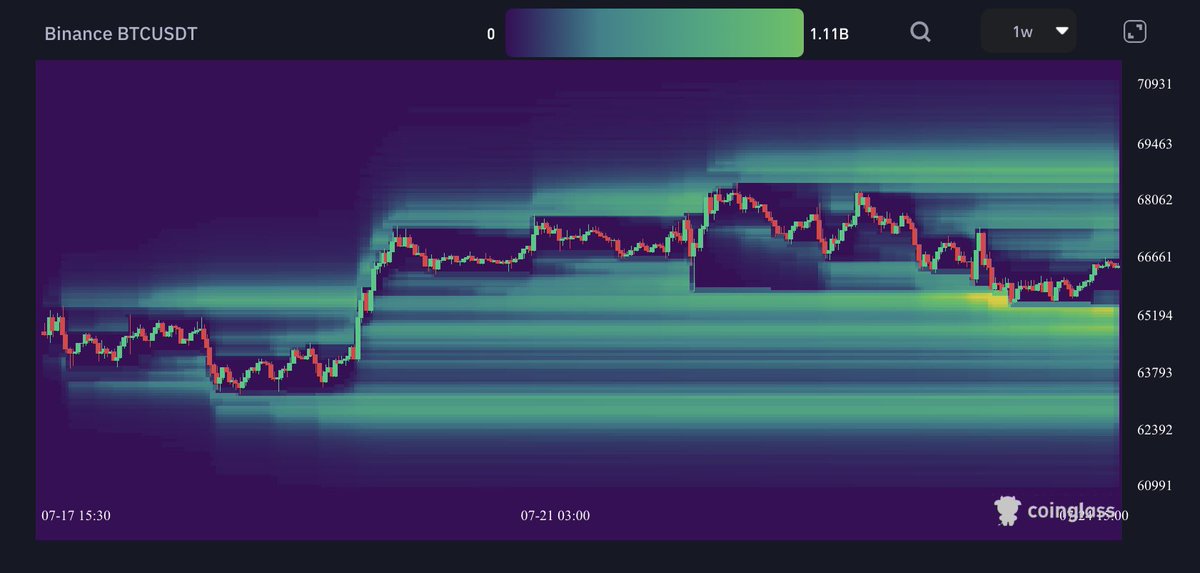The image size is (1200, 573).
Task: Click the magnifier search icon
Action: [920, 32]
